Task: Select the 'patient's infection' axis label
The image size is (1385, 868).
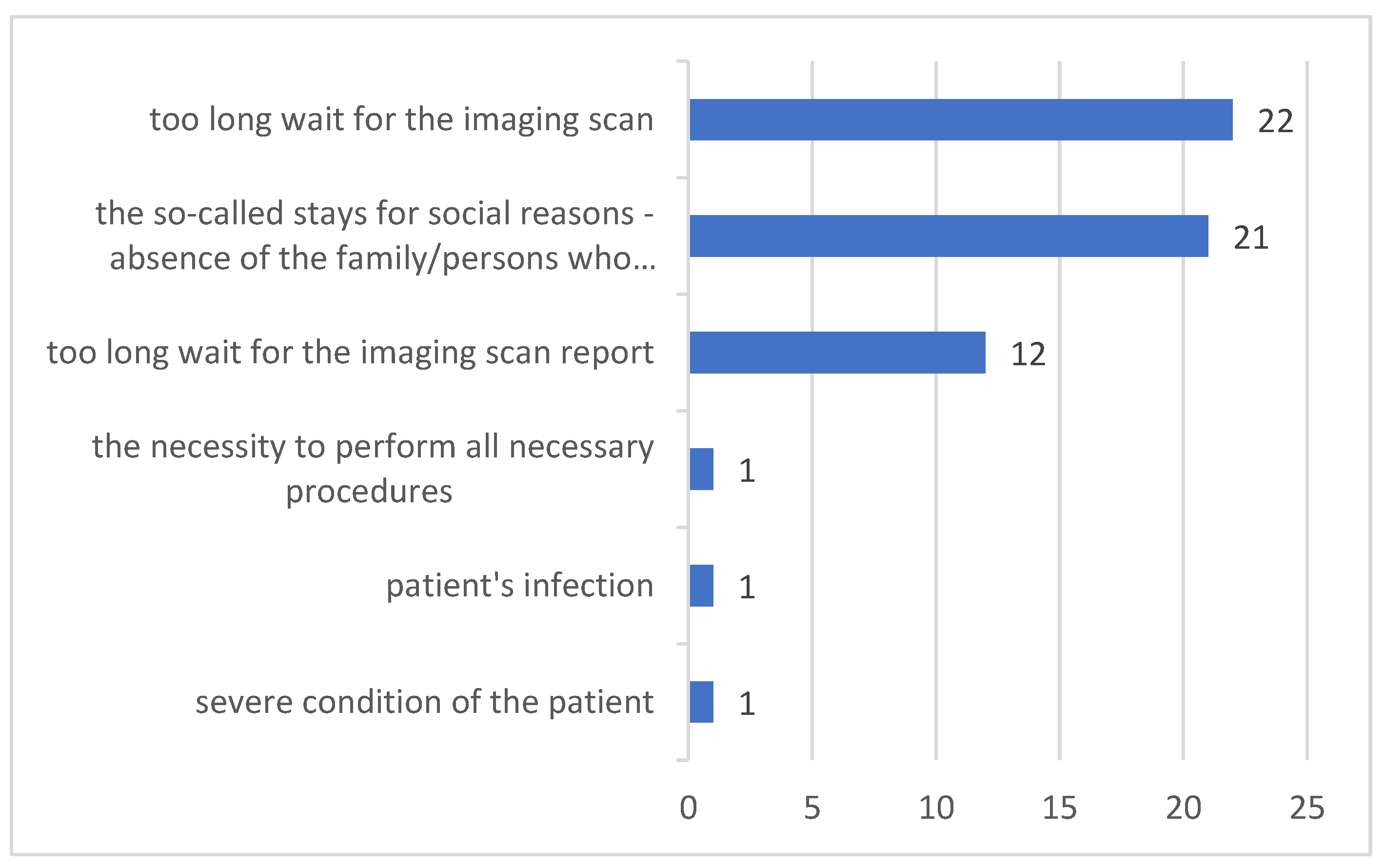Action: [519, 586]
